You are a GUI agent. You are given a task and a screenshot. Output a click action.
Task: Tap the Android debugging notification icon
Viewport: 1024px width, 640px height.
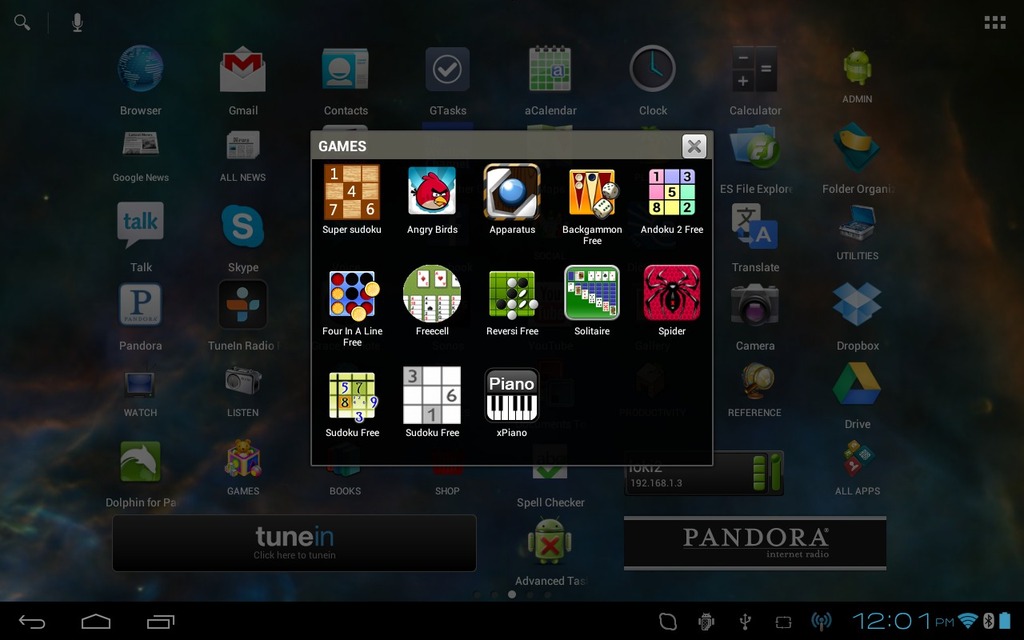pyautogui.click(x=706, y=621)
